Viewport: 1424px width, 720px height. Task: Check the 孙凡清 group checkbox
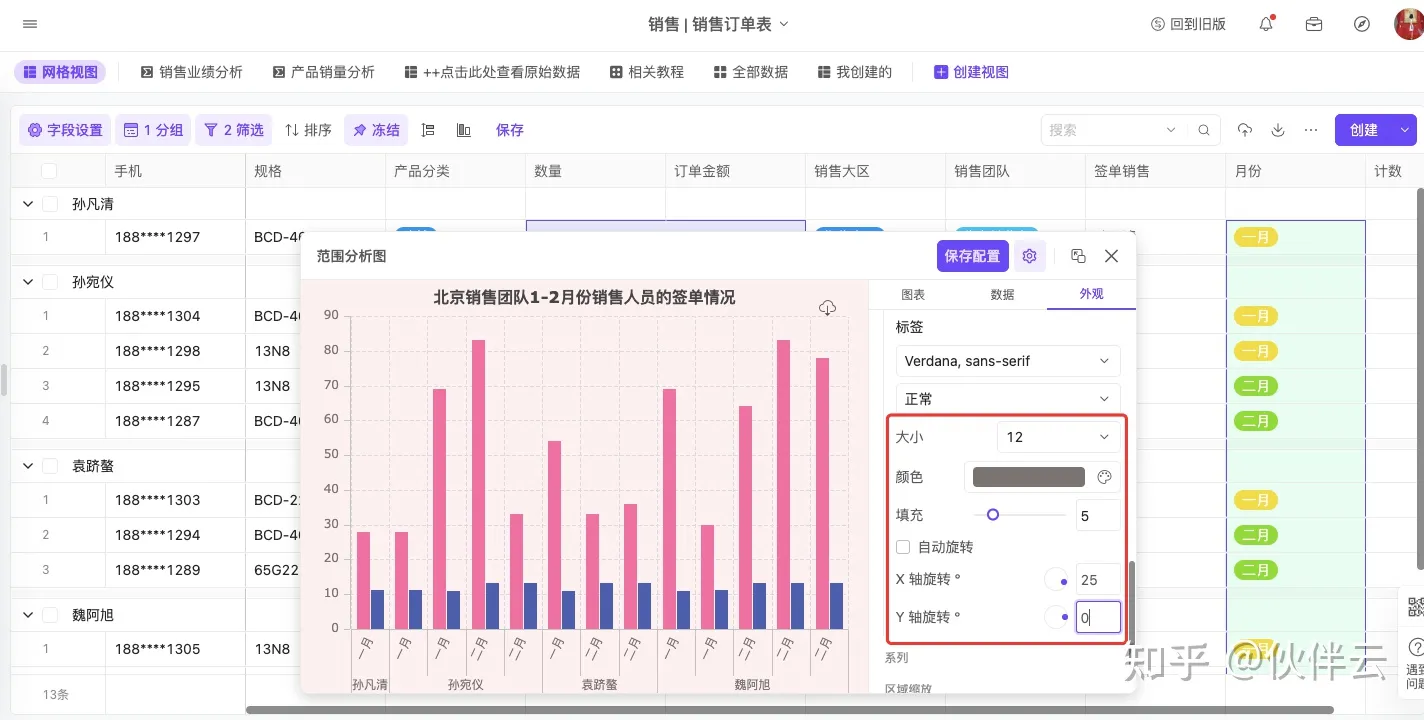coord(50,204)
